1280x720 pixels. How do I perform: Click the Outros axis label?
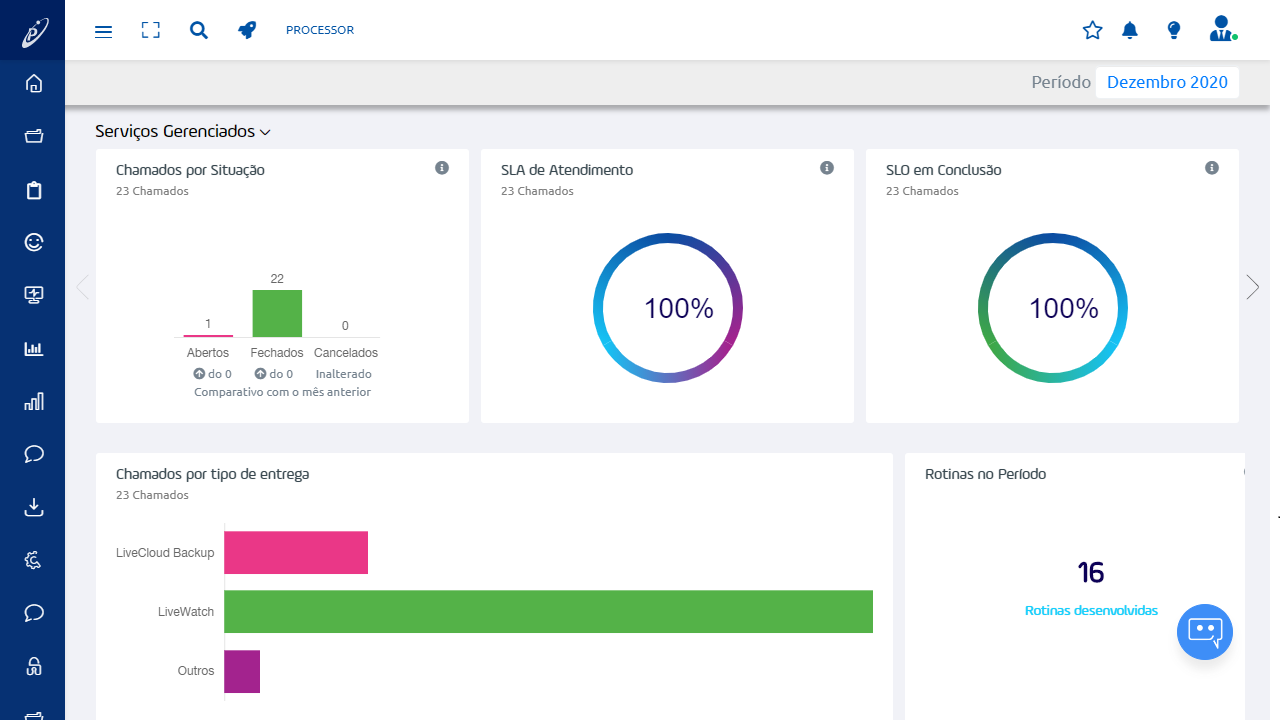click(196, 671)
